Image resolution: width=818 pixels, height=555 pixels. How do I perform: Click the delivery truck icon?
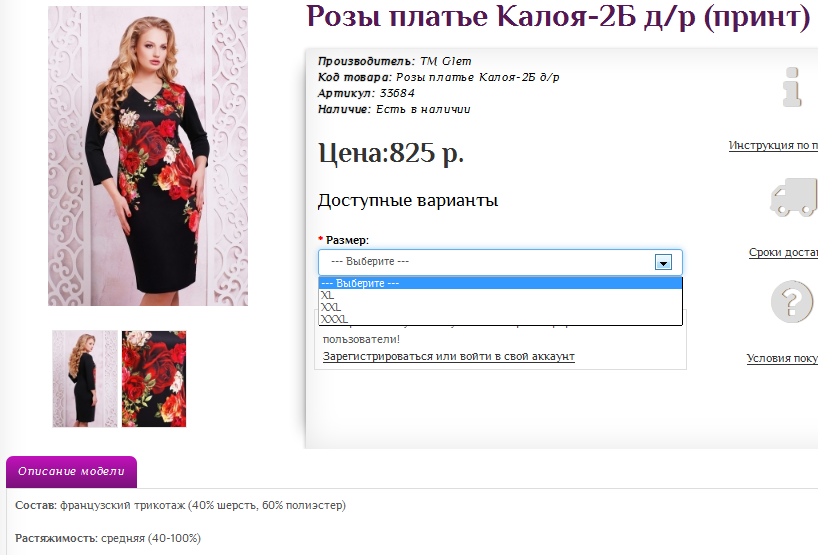794,197
